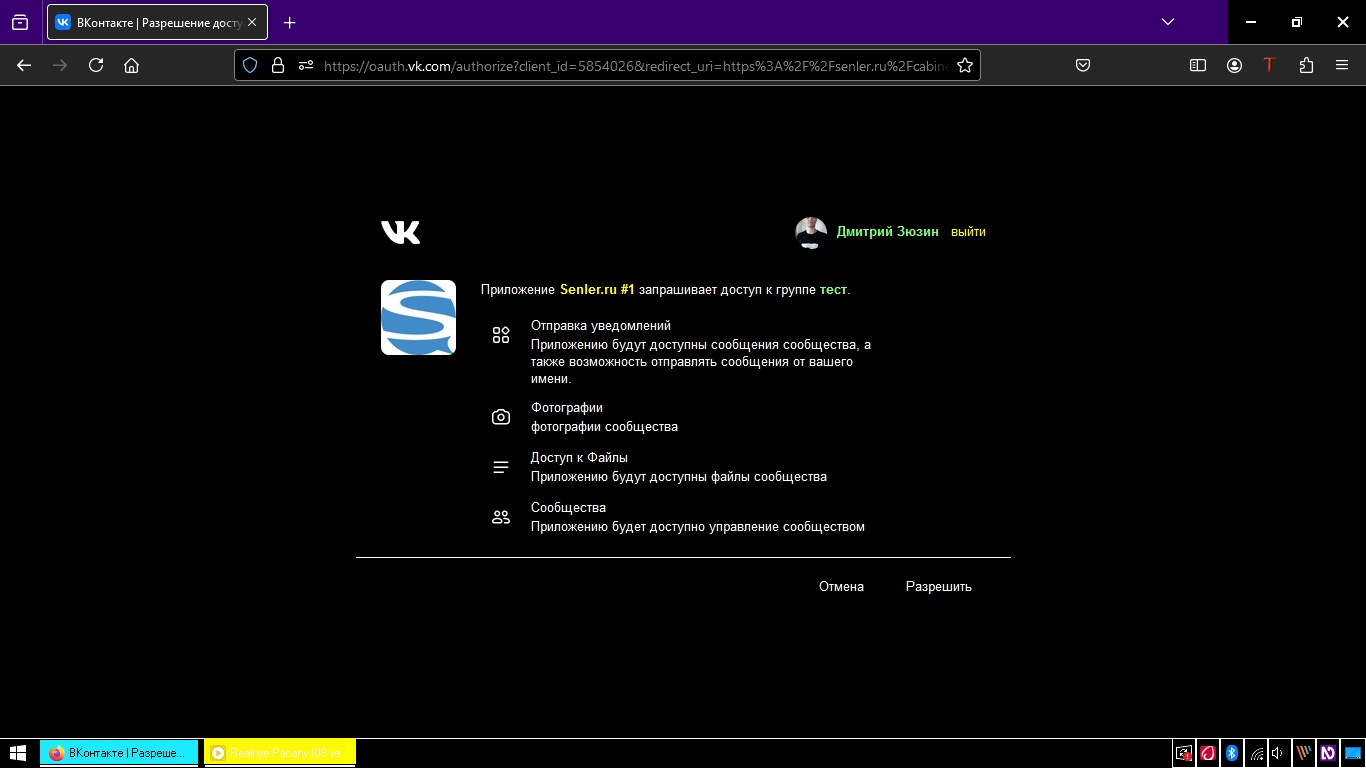Screen dimensions: 1366x768
Task: Click the red swirl tray icon
Action: [x=1208, y=753]
